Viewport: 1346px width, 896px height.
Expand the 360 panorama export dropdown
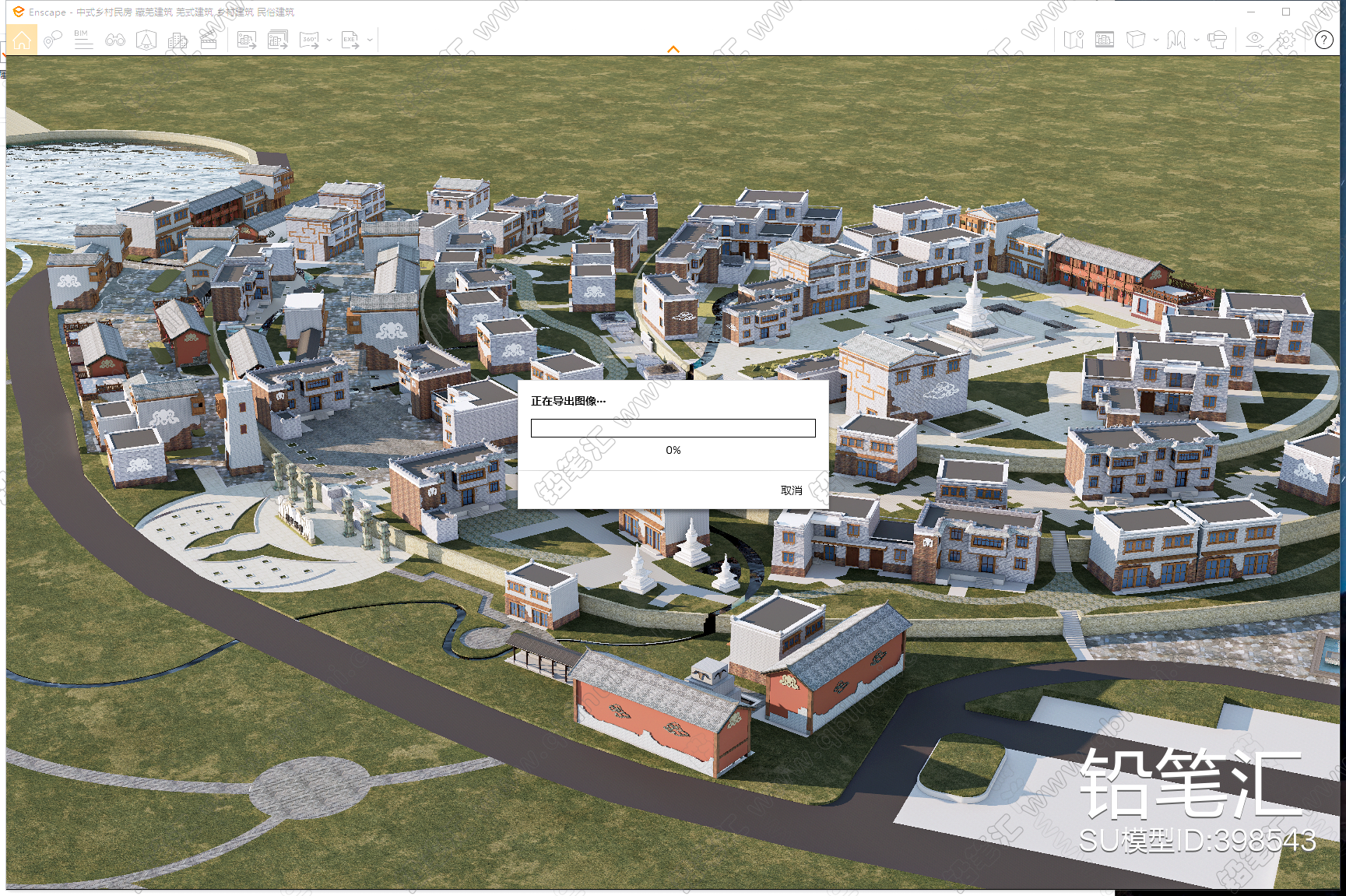point(329,40)
